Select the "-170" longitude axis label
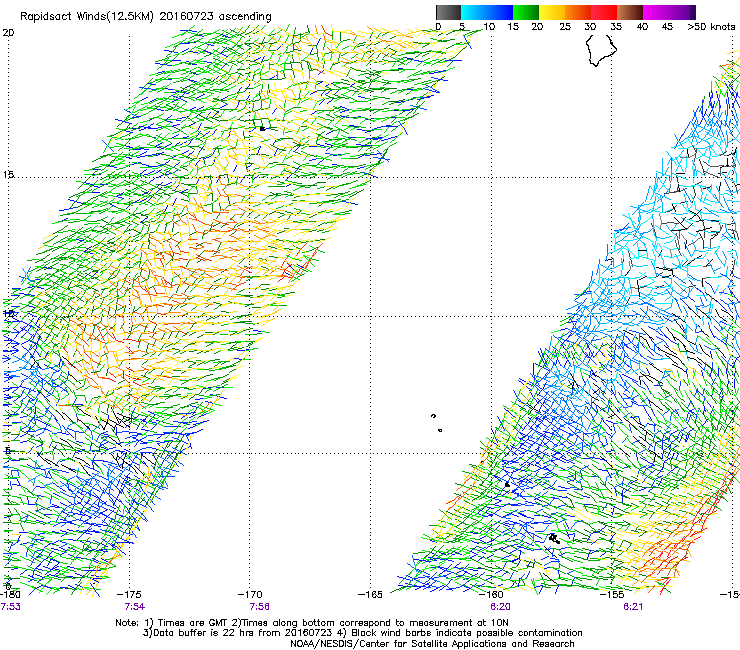The image size is (740, 650). (x=250, y=594)
